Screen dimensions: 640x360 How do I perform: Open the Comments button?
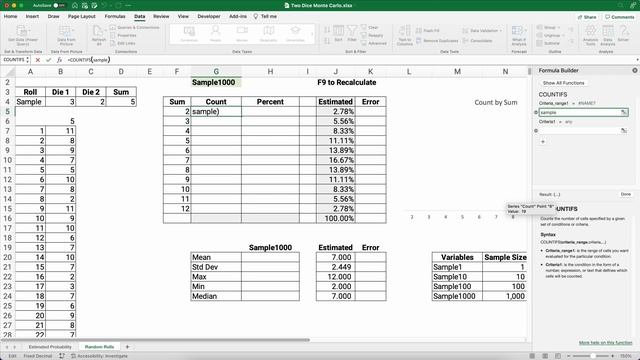click(x=620, y=17)
